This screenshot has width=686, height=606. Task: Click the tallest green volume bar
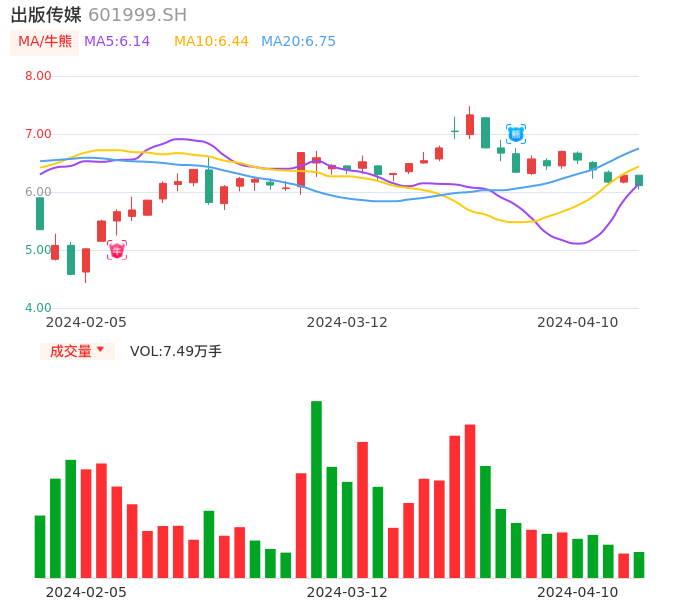(316, 489)
